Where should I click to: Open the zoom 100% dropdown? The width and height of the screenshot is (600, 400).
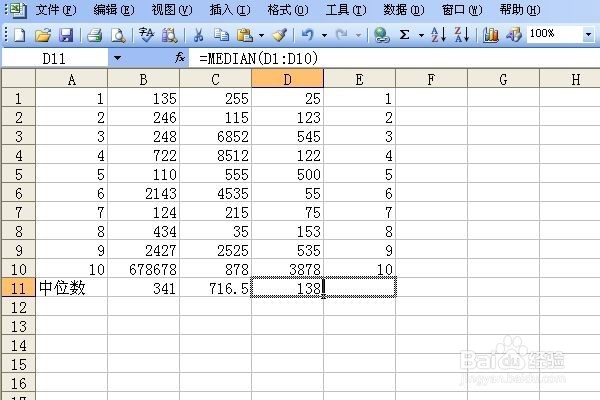pyautogui.click(x=589, y=35)
